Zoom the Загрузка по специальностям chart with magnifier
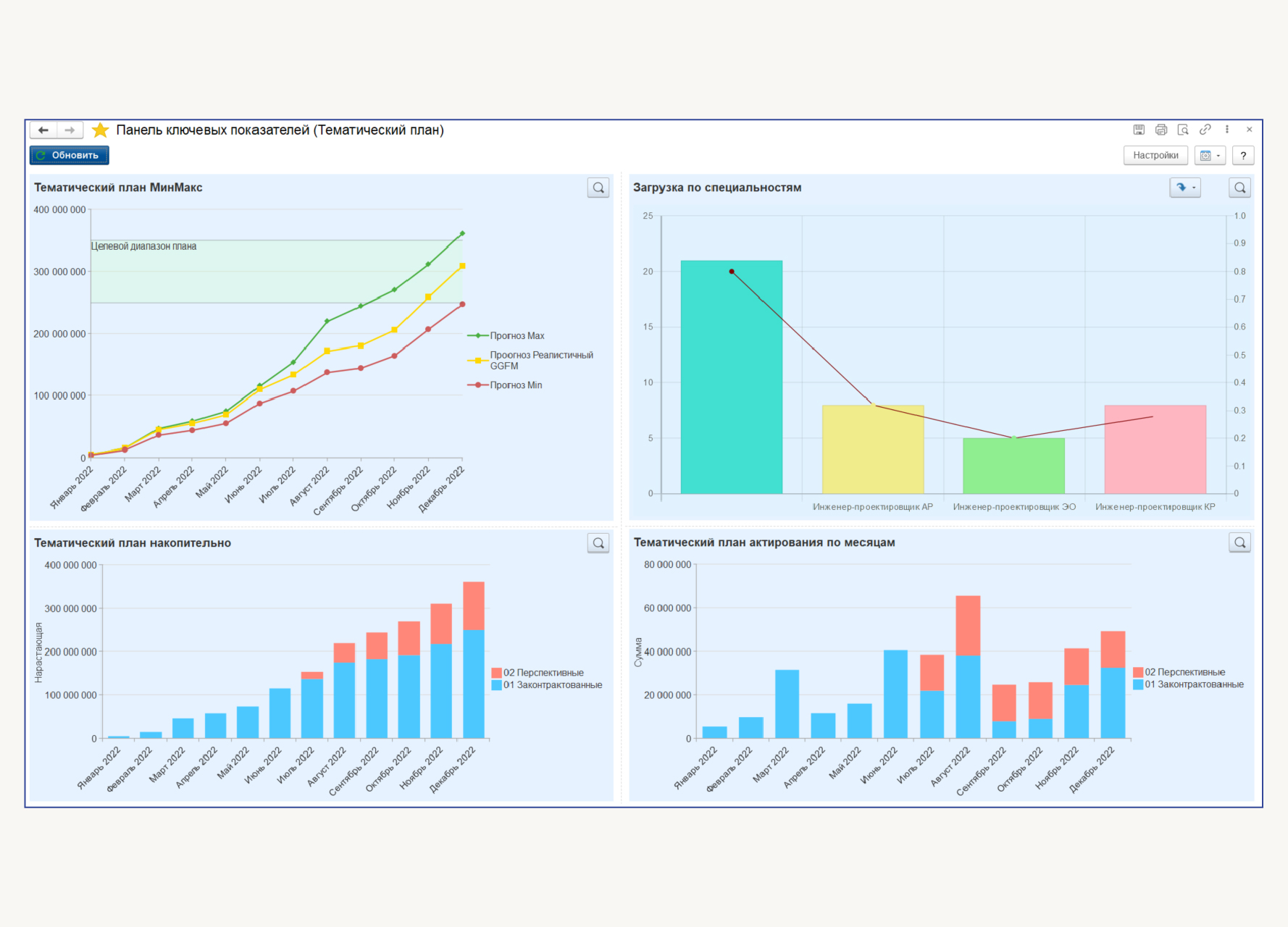 click(1240, 188)
